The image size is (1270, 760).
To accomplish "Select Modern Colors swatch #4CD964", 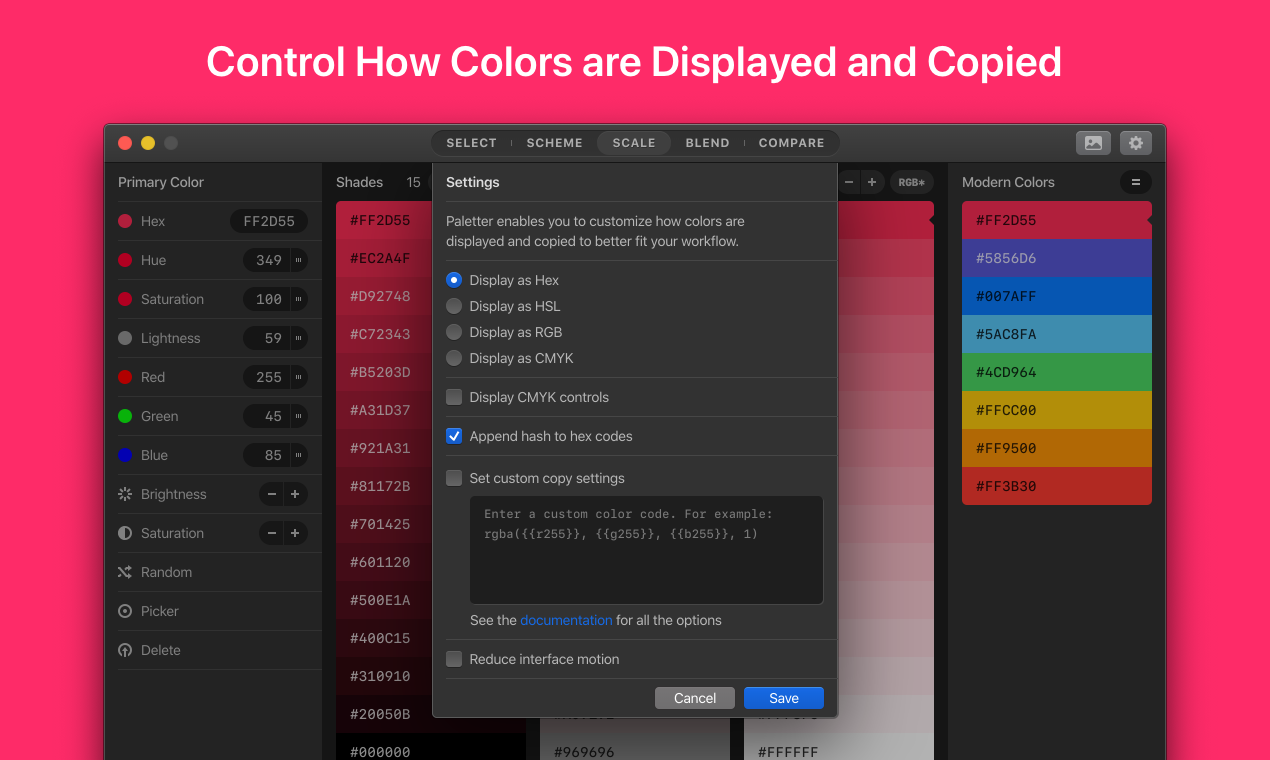I will coord(1057,372).
